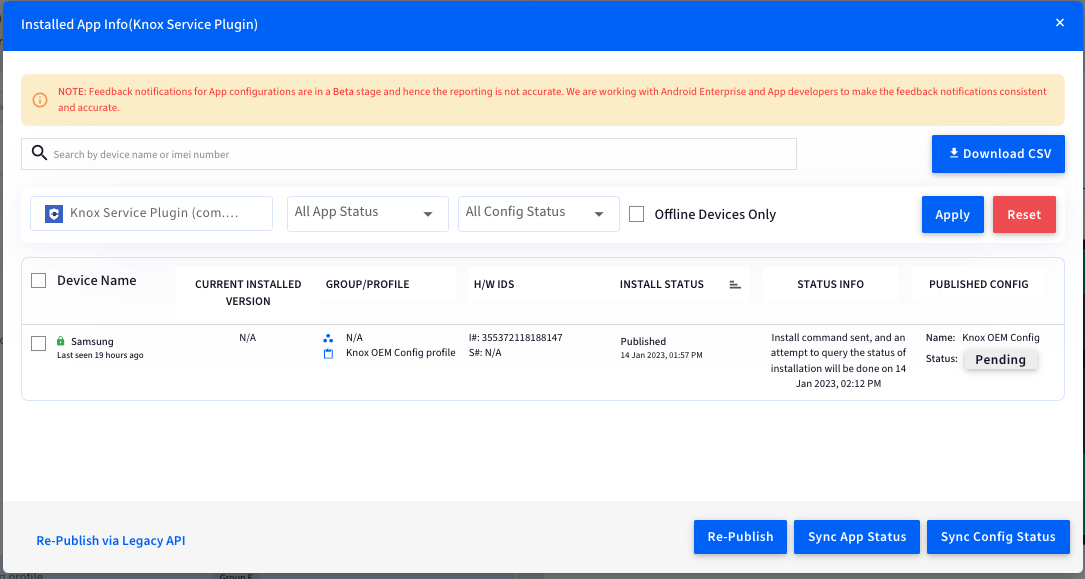Click the Sync Config Status button
1085x579 pixels.
coord(997,537)
